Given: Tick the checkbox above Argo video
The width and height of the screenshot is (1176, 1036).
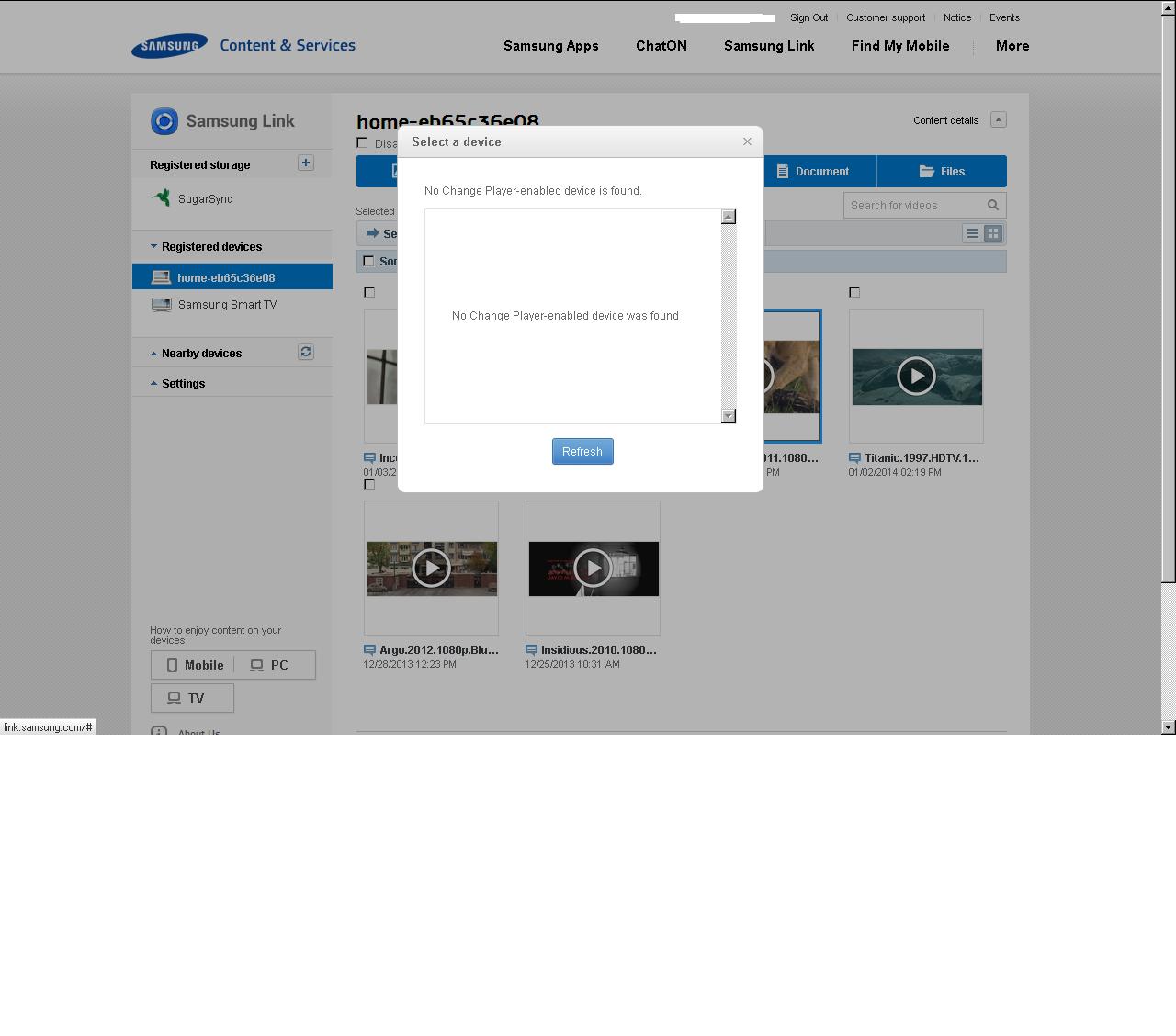Looking at the screenshot, I should 369,484.
